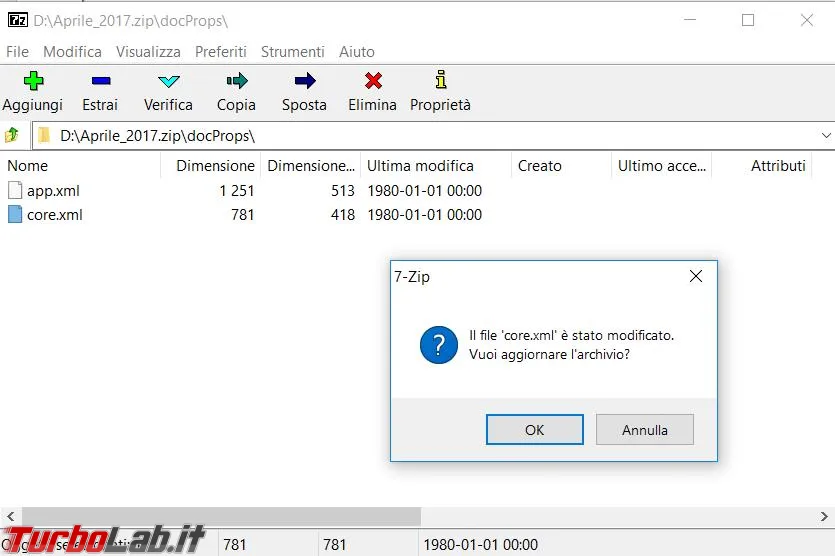
Task: Open the Aiuto menu
Action: [x=357, y=52]
